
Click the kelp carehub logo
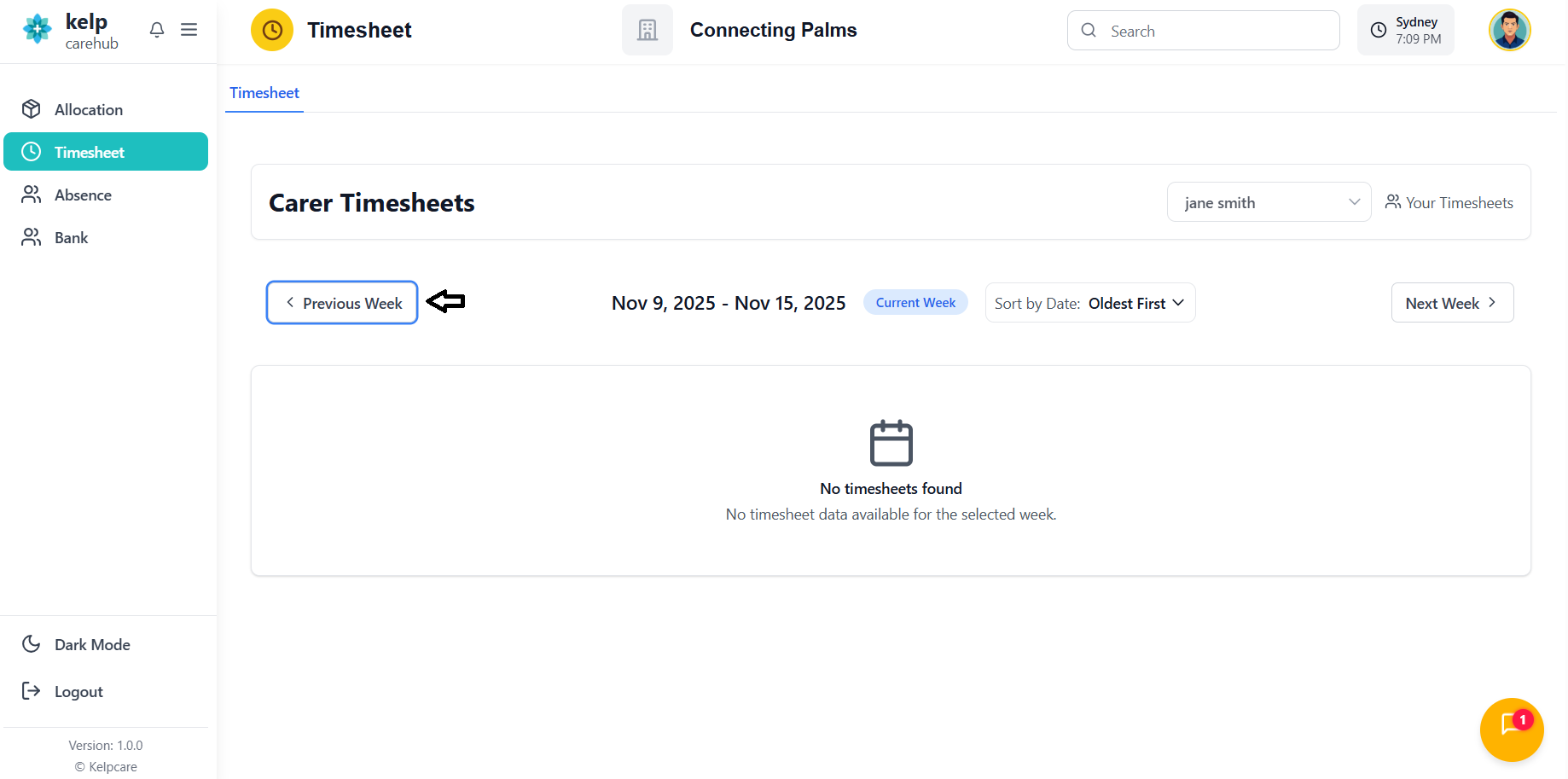point(71,31)
